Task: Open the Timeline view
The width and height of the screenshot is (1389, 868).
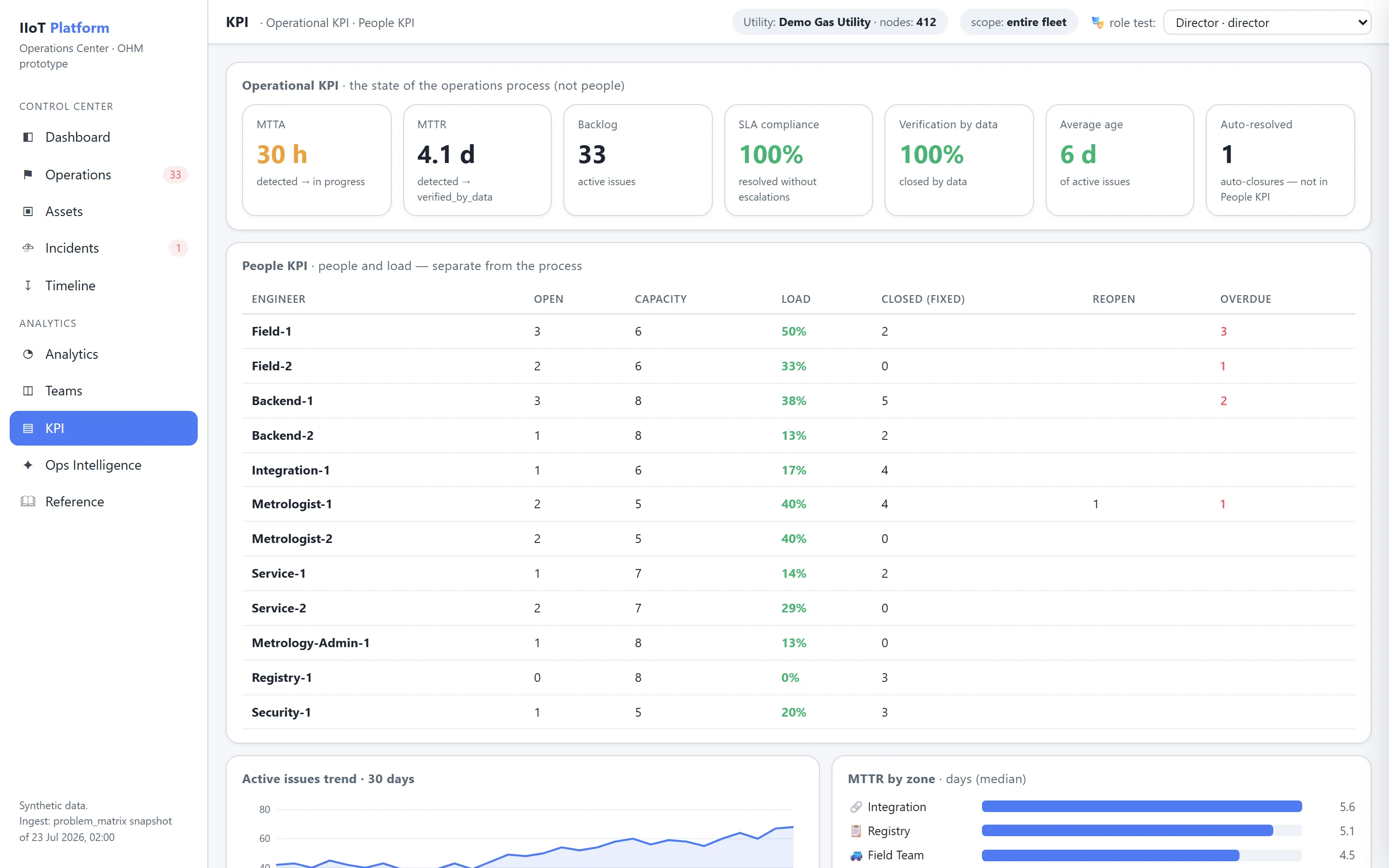Action: point(103,285)
